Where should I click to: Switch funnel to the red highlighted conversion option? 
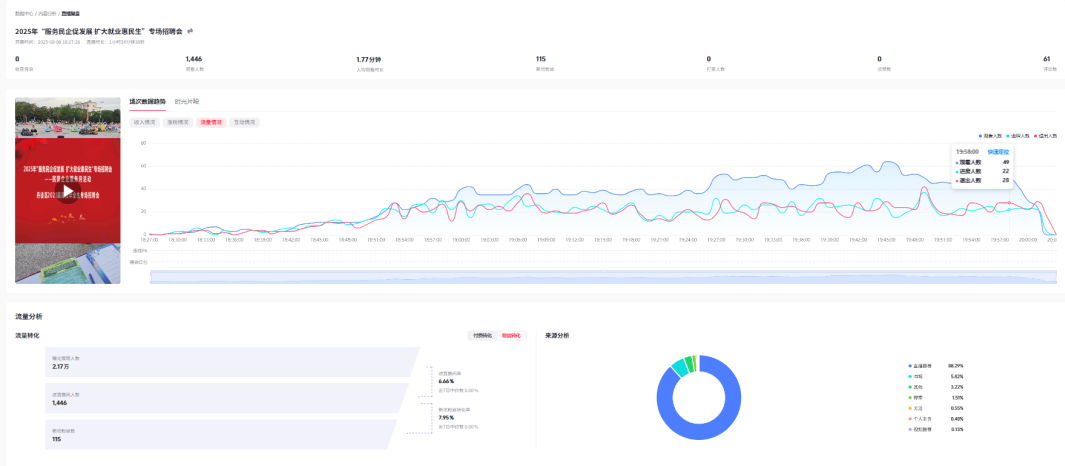pyautogui.click(x=511, y=336)
